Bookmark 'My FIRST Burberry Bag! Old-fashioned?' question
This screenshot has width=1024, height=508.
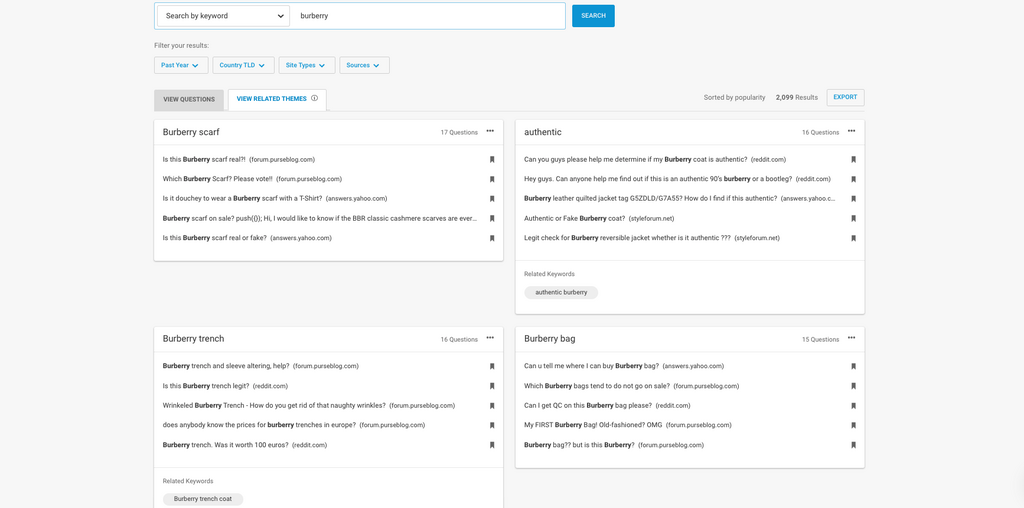853,426
